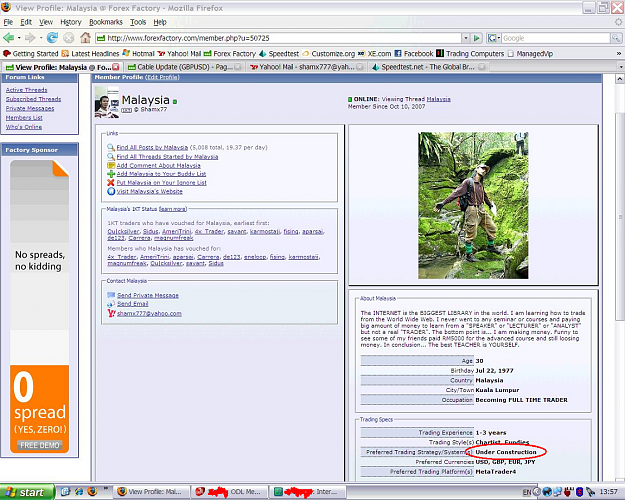Viewport: 625px width, 500px height.
Task: Go to the Home page icon
Action: point(85,38)
